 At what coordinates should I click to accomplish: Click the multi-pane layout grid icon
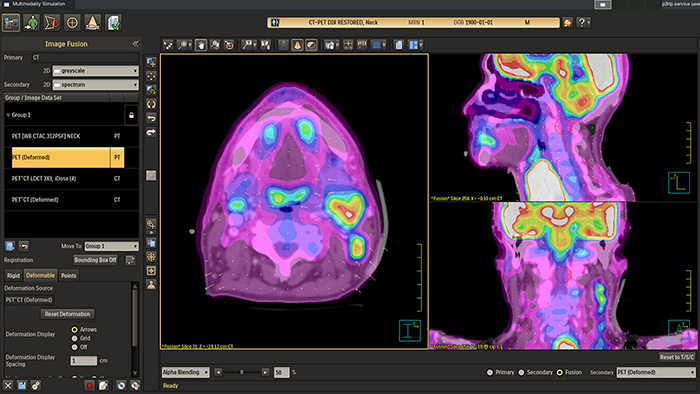point(413,45)
